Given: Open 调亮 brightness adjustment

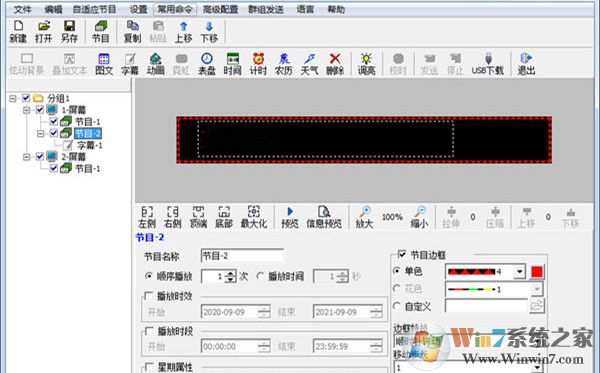Looking at the screenshot, I should (366, 64).
